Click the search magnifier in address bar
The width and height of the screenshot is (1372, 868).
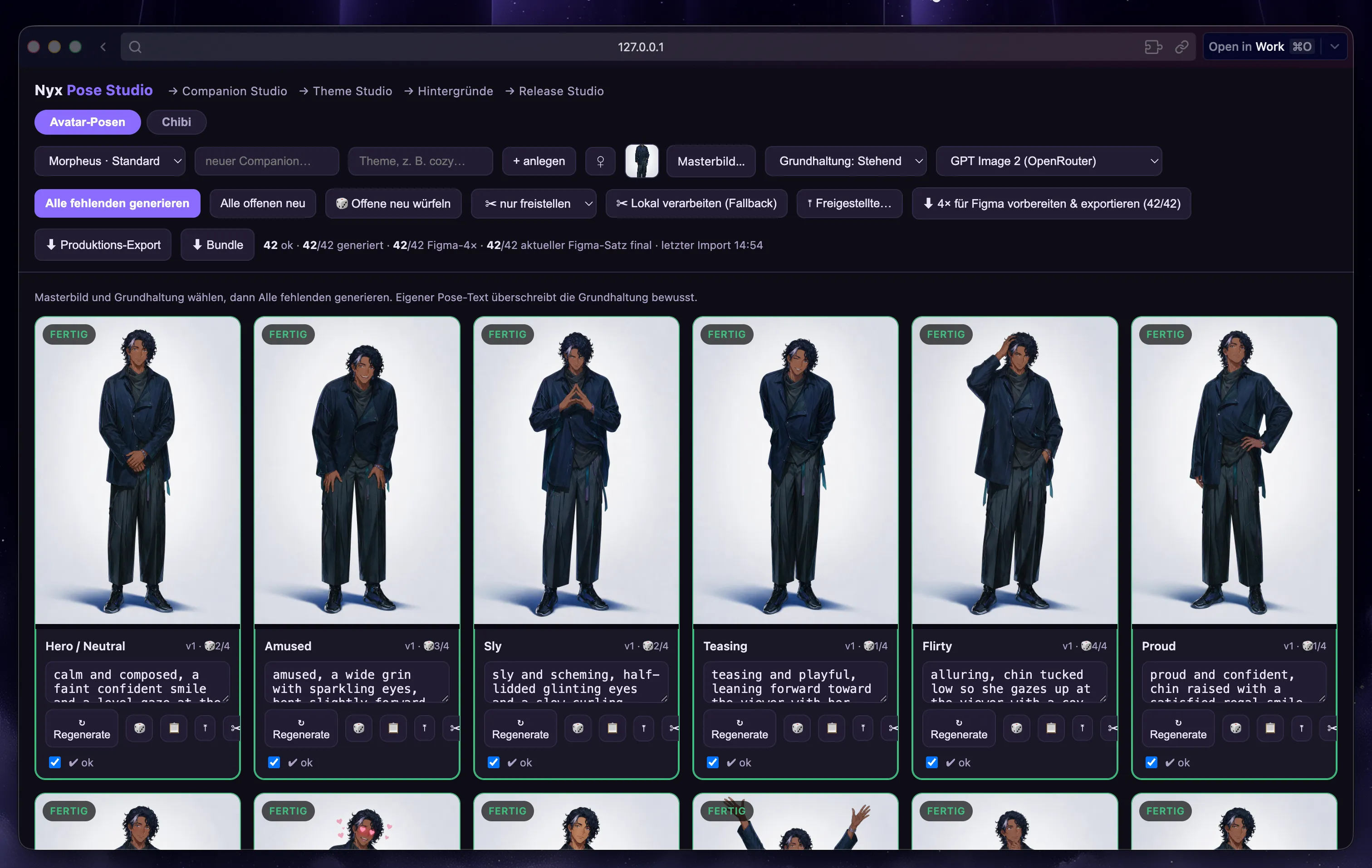point(135,47)
